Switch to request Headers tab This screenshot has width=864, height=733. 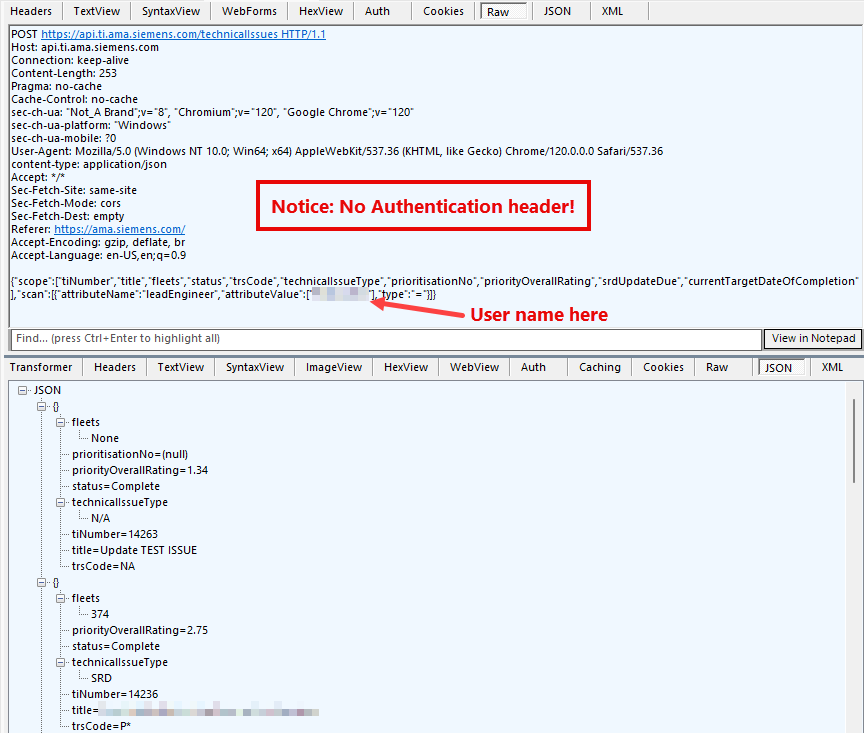pyautogui.click(x=31, y=11)
